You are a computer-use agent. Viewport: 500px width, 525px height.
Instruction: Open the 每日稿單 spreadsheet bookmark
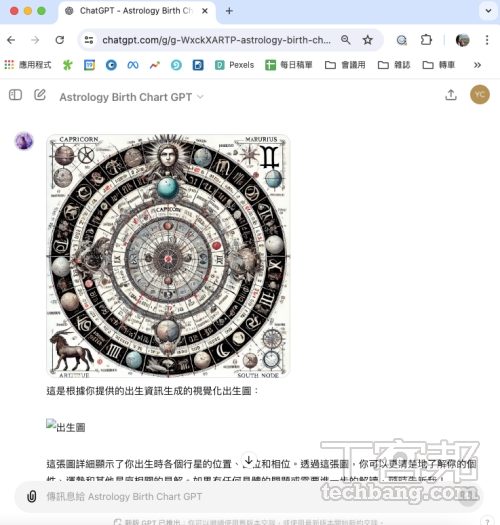point(289,65)
